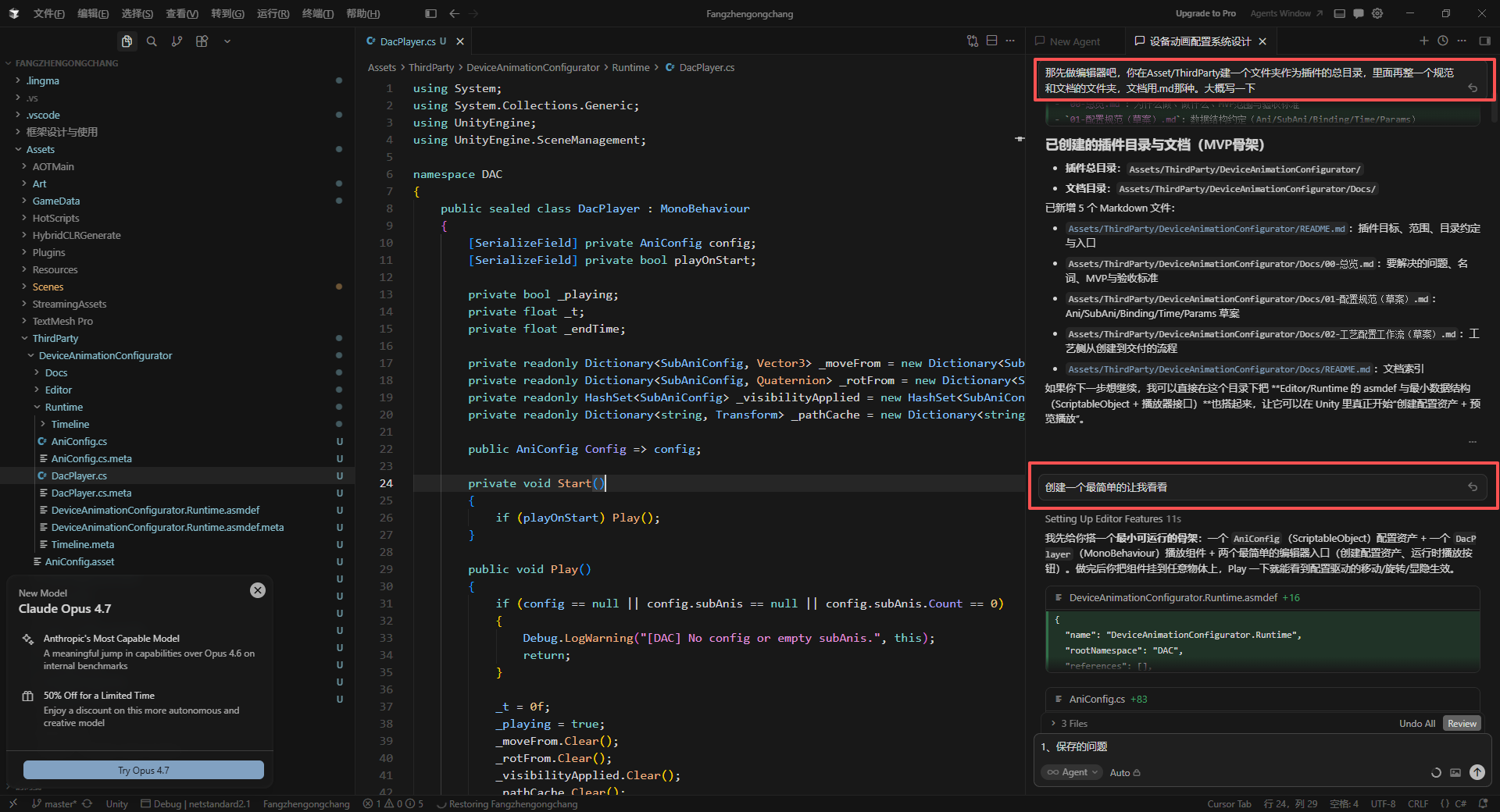Open the AniConfig.cs +83 diff card

click(x=1262, y=699)
